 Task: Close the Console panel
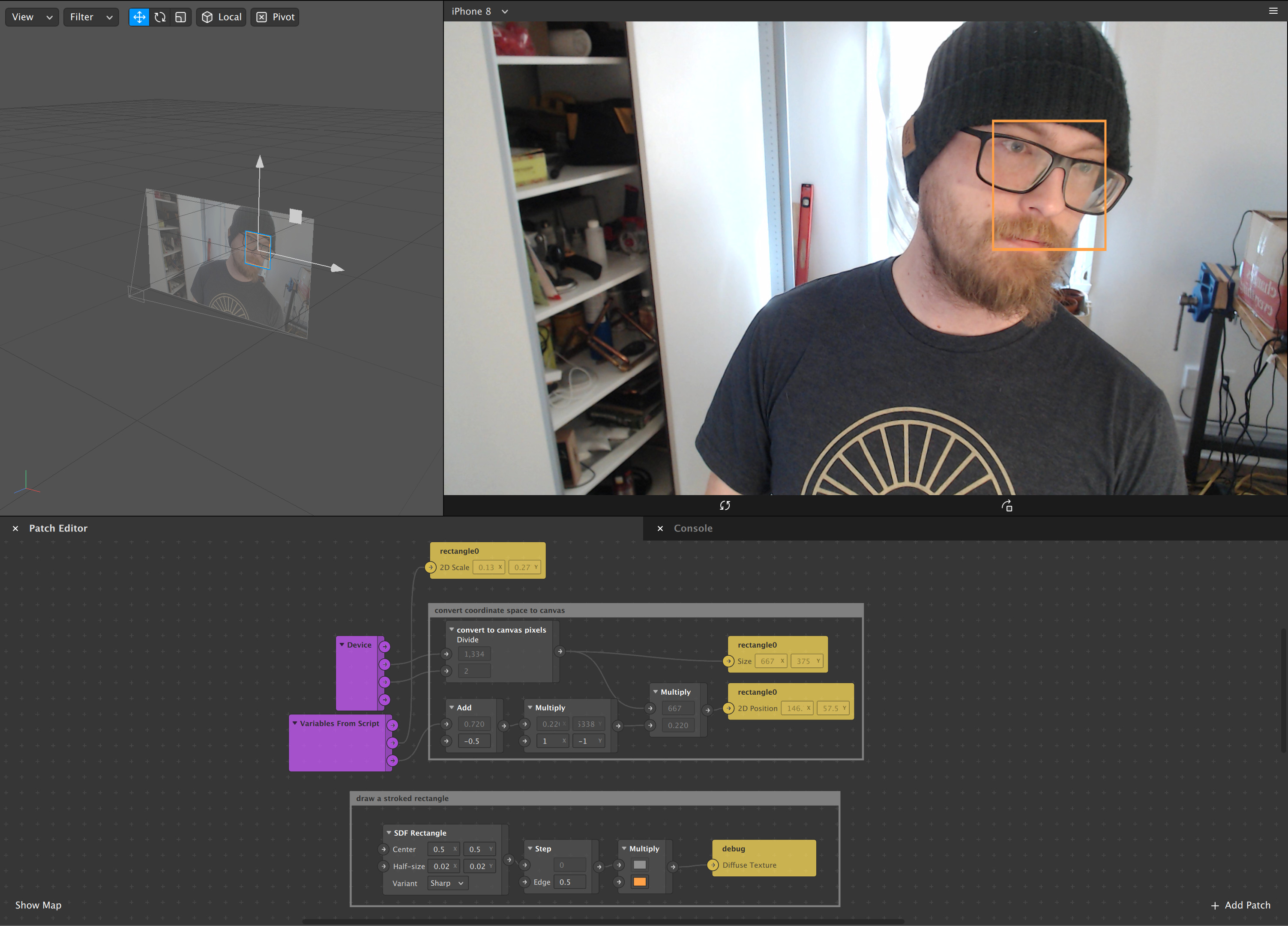coord(660,529)
